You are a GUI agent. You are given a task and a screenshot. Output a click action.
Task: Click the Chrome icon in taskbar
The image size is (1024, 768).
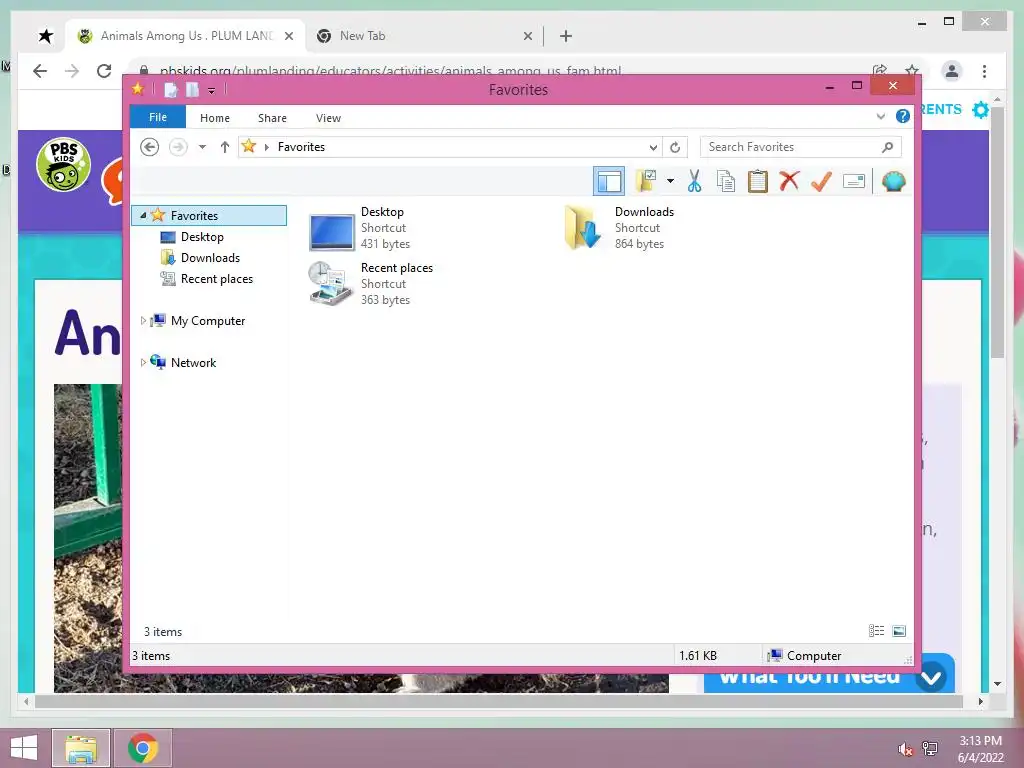coord(143,748)
